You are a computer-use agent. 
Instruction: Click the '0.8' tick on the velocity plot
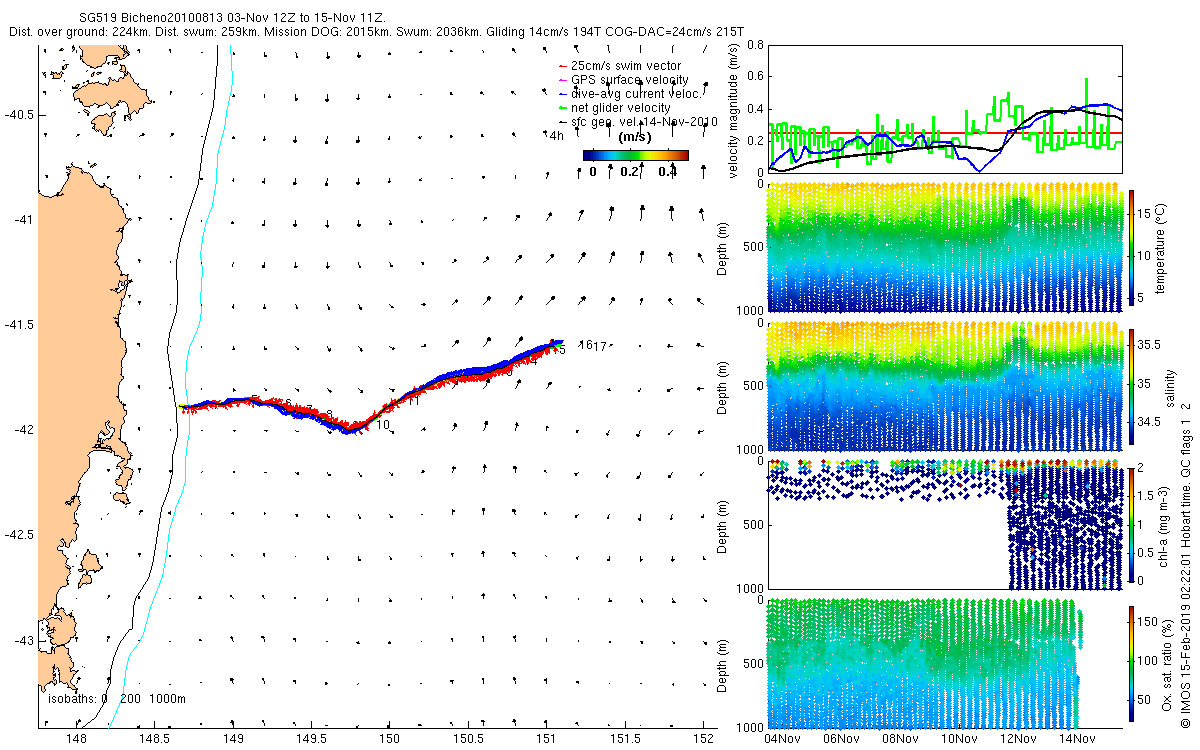755,44
